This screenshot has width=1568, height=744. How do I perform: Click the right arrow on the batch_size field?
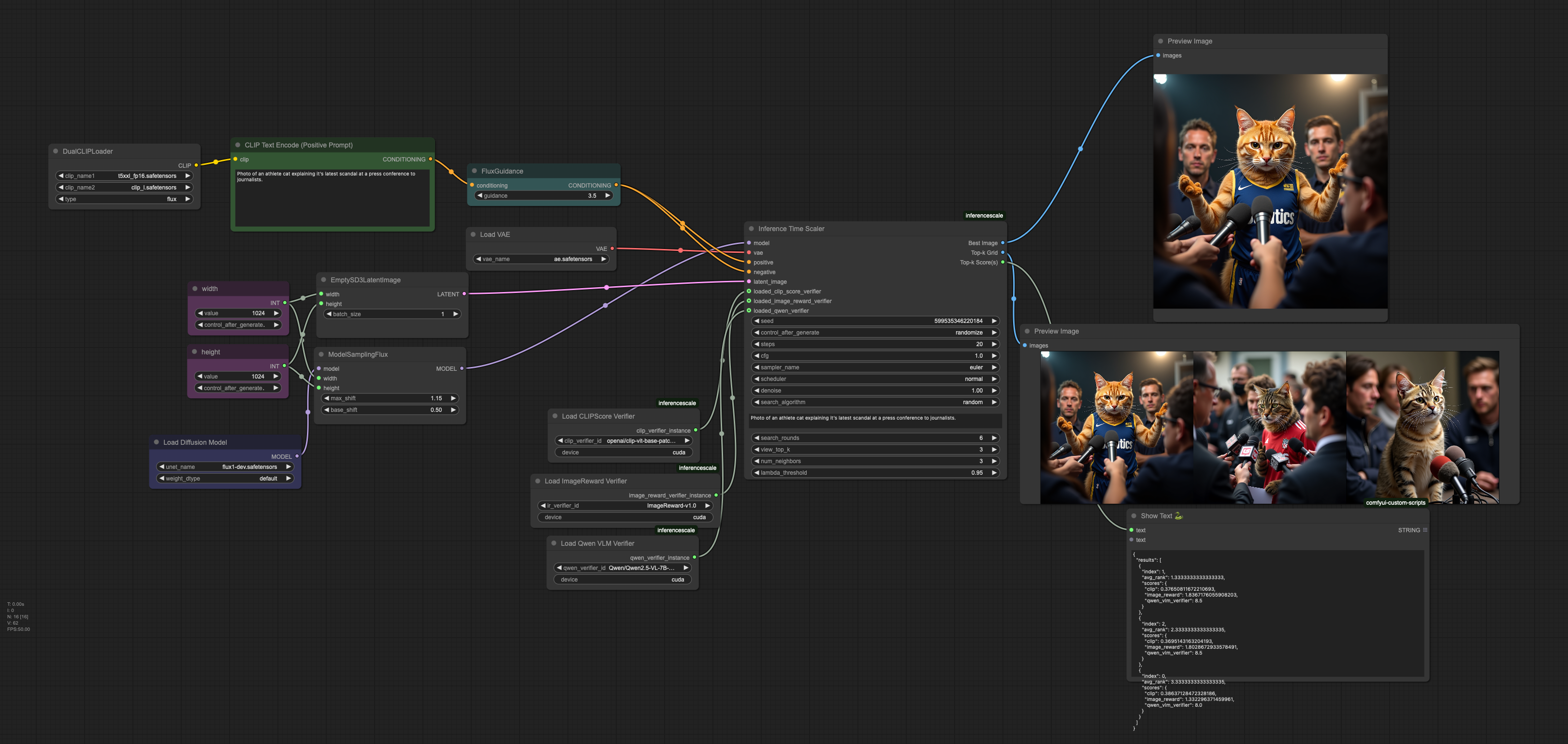point(455,314)
